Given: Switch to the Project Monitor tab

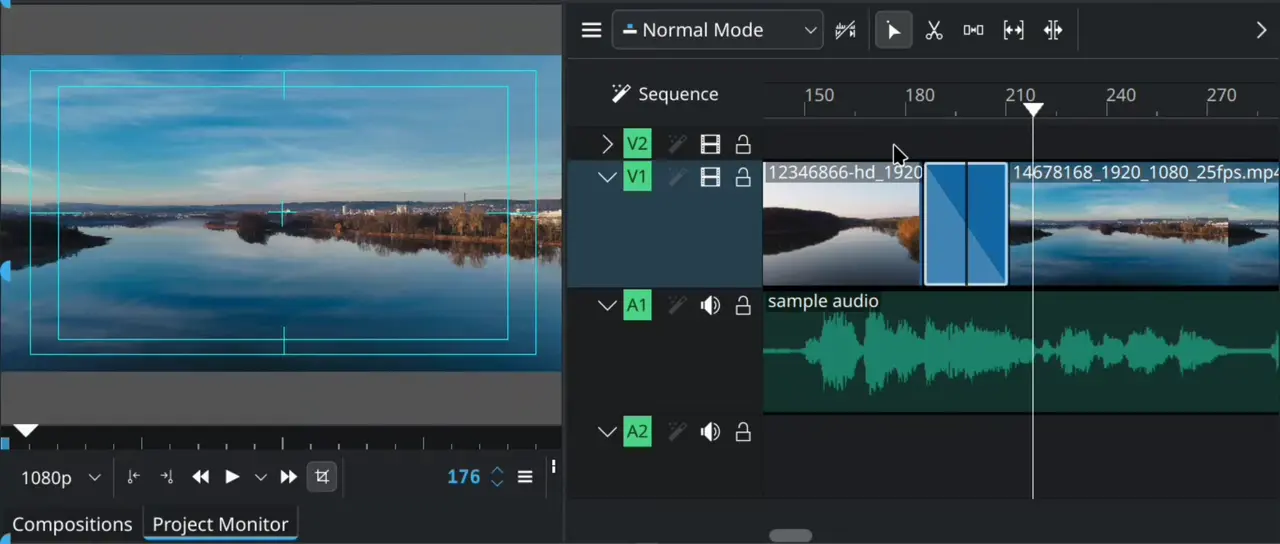Looking at the screenshot, I should coord(220,524).
